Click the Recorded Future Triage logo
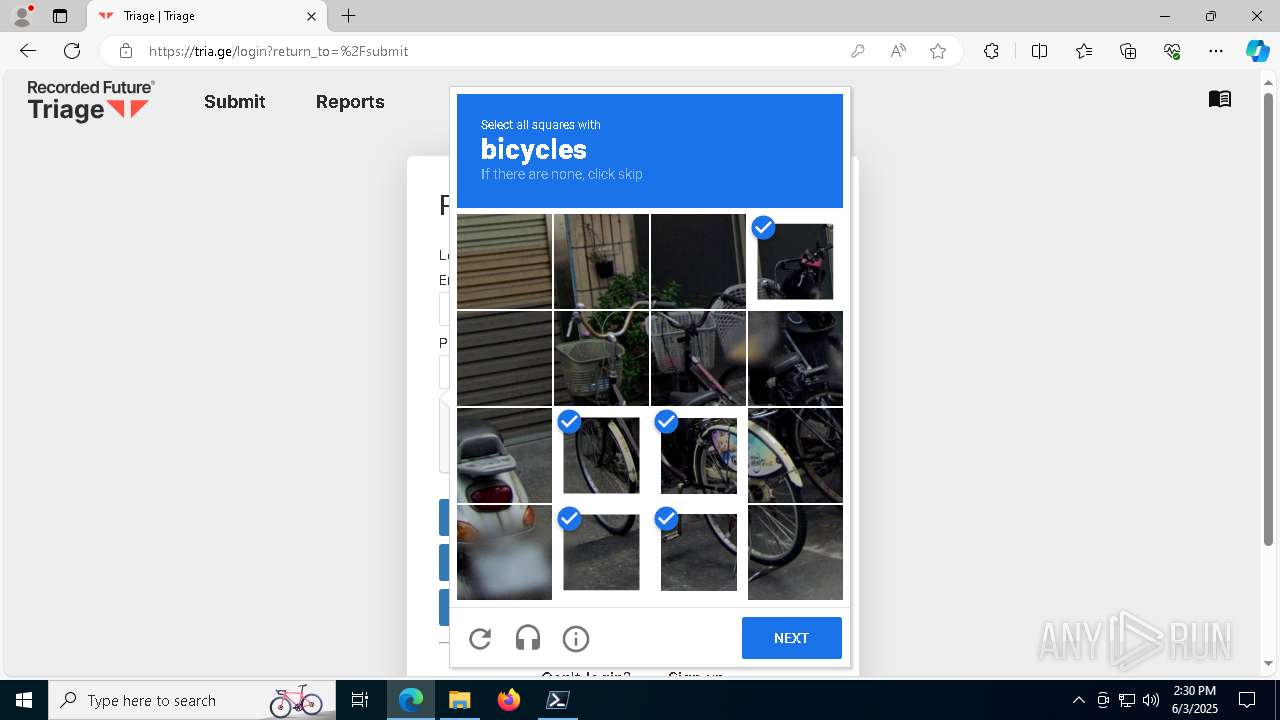Screen dimensions: 1280x720 pos(91,100)
